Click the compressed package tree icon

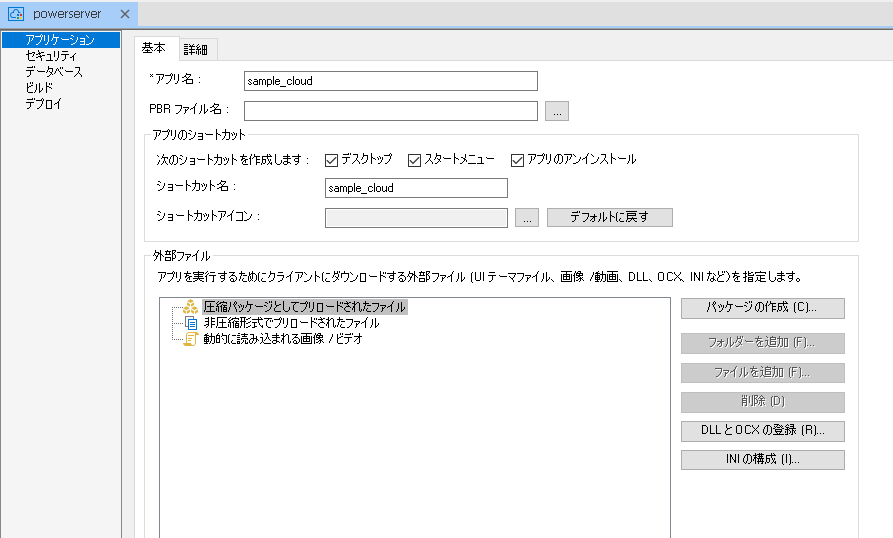[191, 308]
